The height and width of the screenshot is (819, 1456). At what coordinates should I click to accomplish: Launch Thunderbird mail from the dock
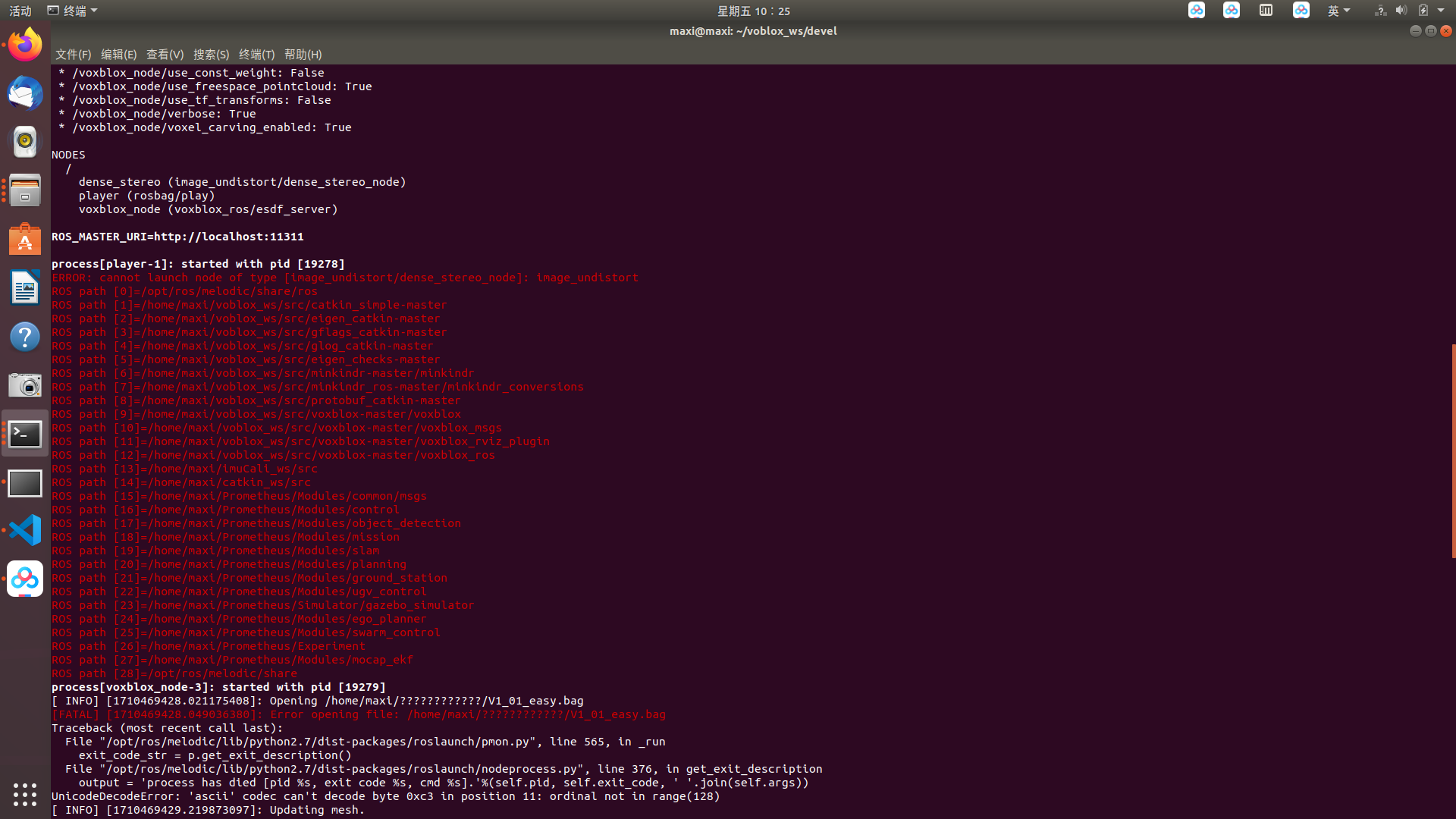tap(25, 93)
